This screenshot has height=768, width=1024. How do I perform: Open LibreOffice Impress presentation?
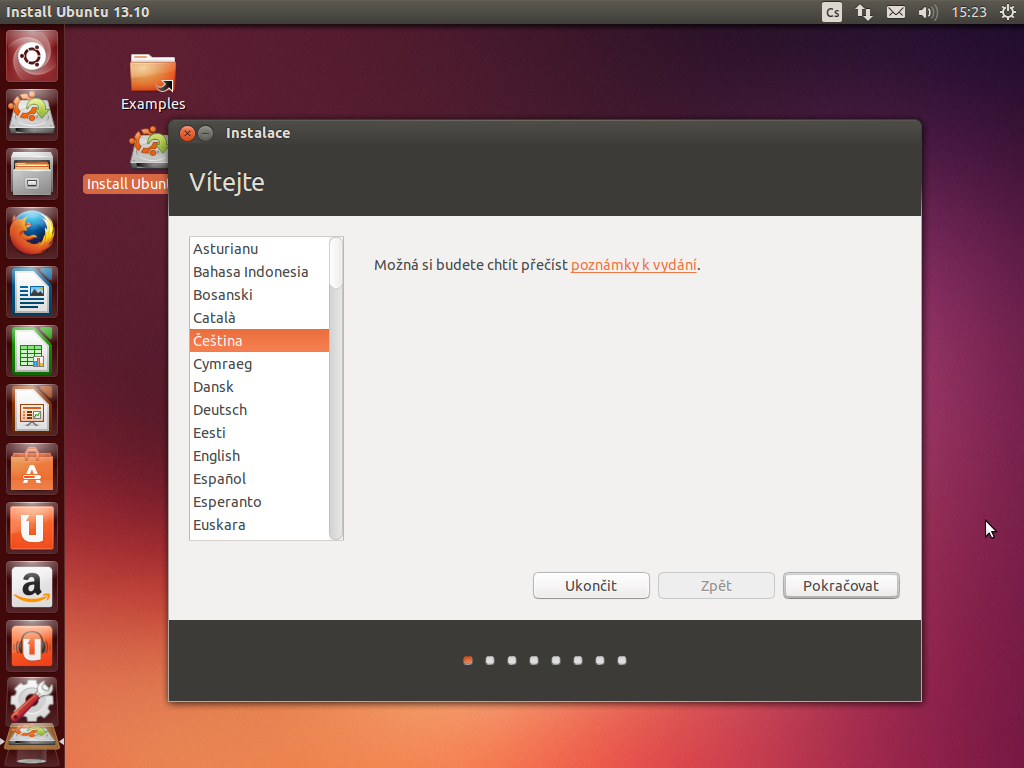point(31,409)
